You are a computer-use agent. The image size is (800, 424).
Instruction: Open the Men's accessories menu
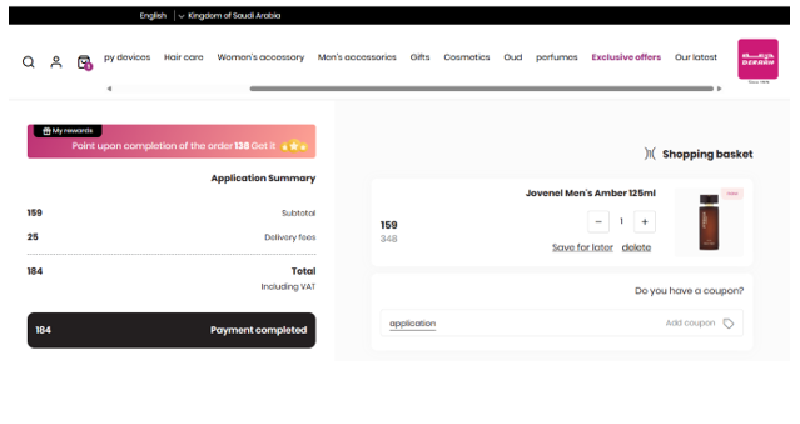click(x=357, y=57)
